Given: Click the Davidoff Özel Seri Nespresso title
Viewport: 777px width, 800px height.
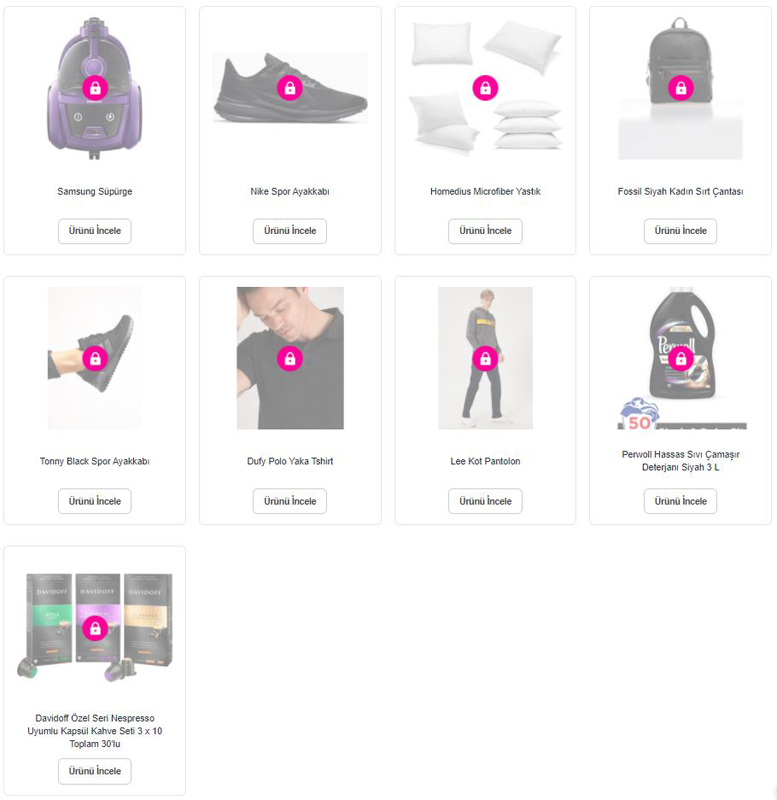Looking at the screenshot, I should pyautogui.click(x=95, y=731).
